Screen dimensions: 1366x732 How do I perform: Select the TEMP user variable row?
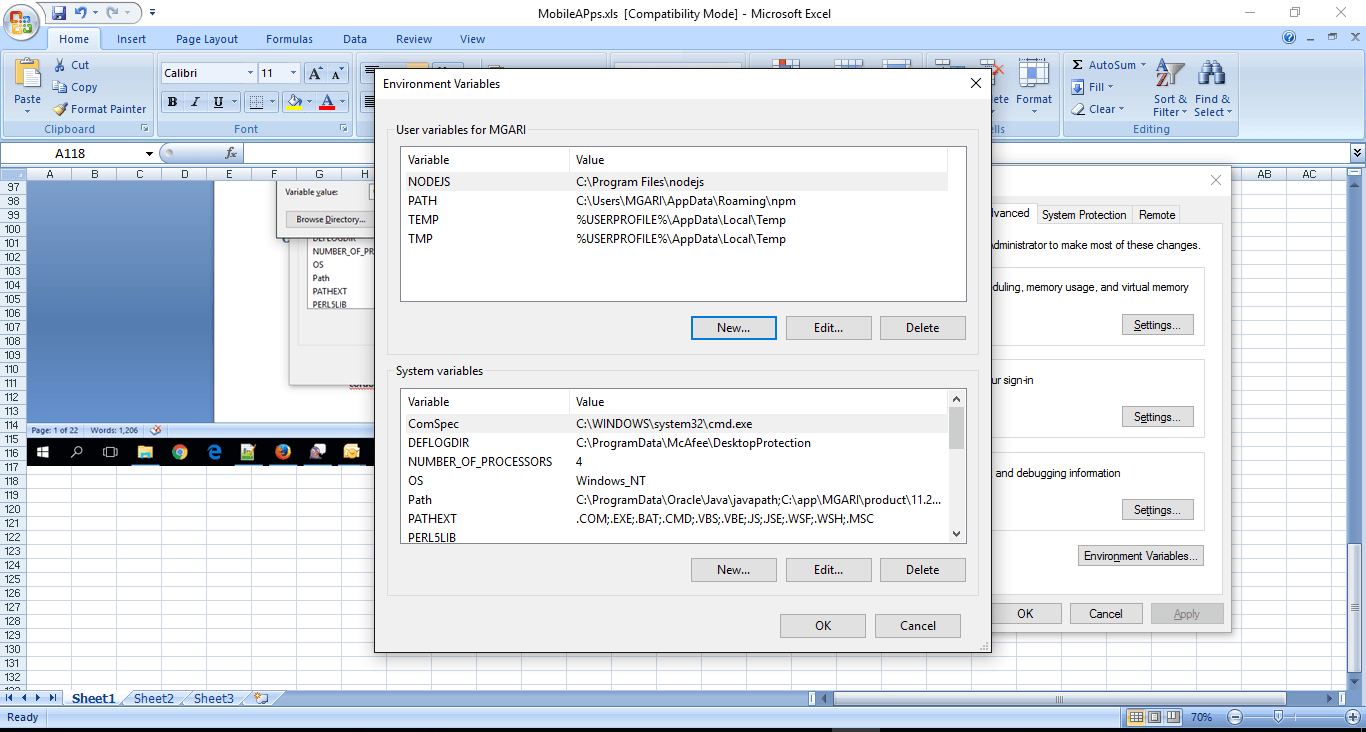[675, 220]
